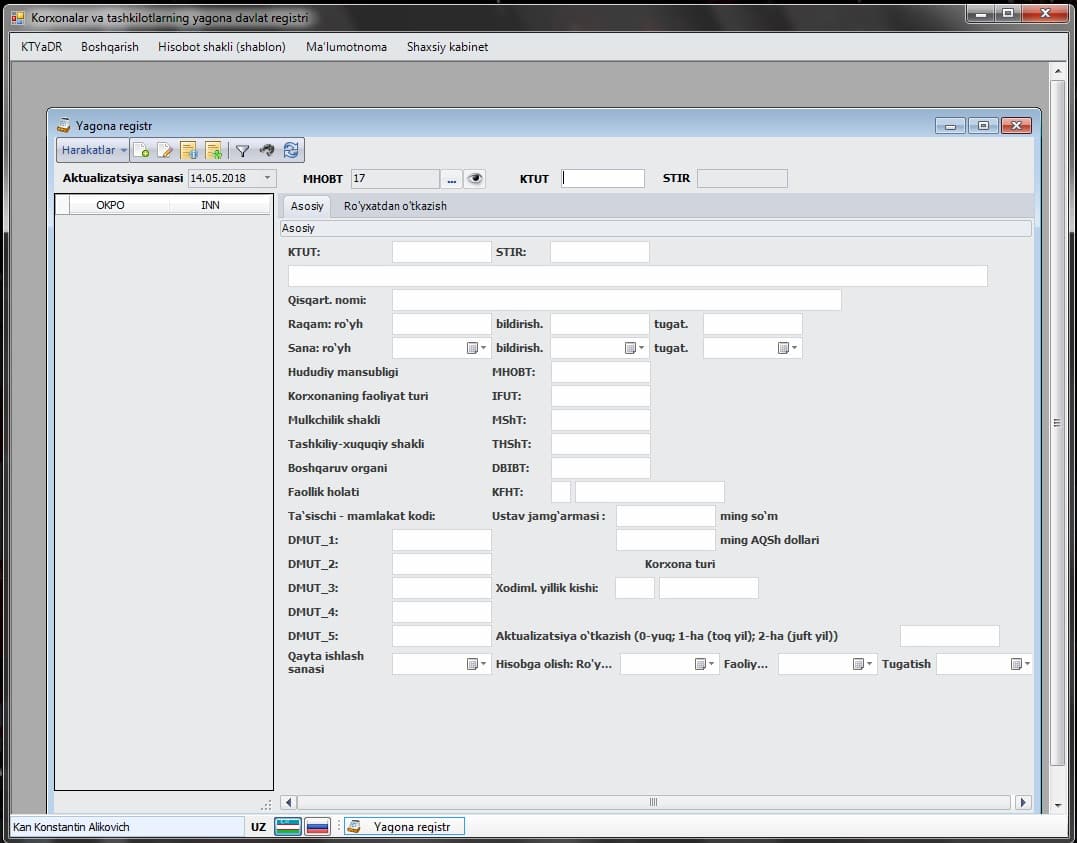The width and height of the screenshot is (1077, 843).
Task: Open the filter funnel tool
Action: [x=242, y=151]
